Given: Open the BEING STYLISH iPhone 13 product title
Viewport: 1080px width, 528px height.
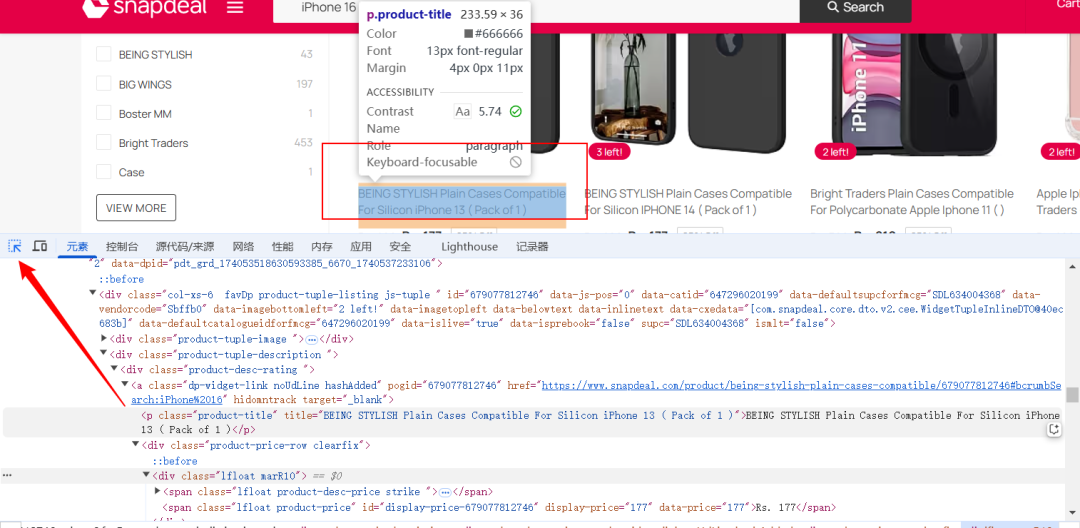Looking at the screenshot, I should (x=462, y=202).
